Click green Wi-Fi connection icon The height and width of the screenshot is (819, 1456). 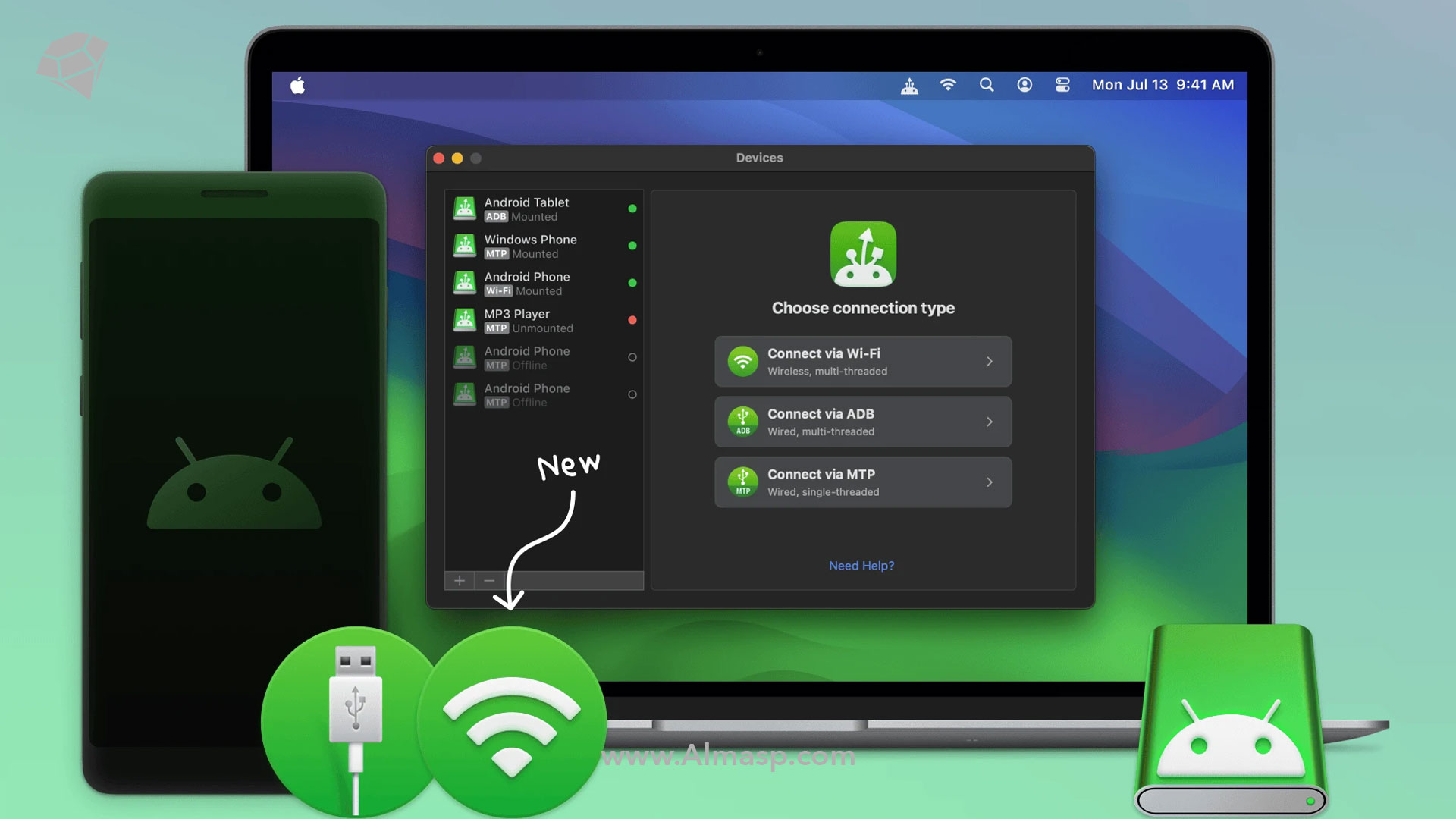(x=743, y=362)
